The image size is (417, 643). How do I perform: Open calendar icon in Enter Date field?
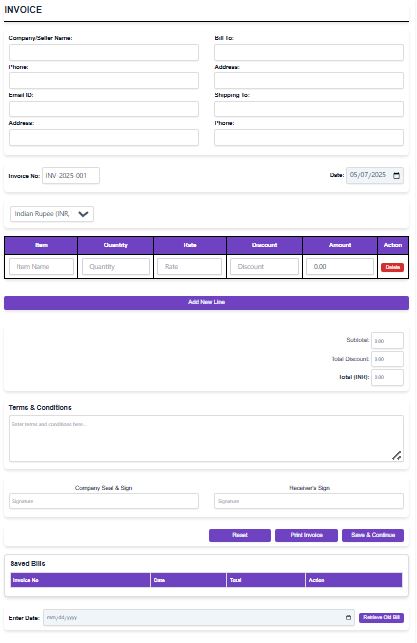(x=349, y=617)
